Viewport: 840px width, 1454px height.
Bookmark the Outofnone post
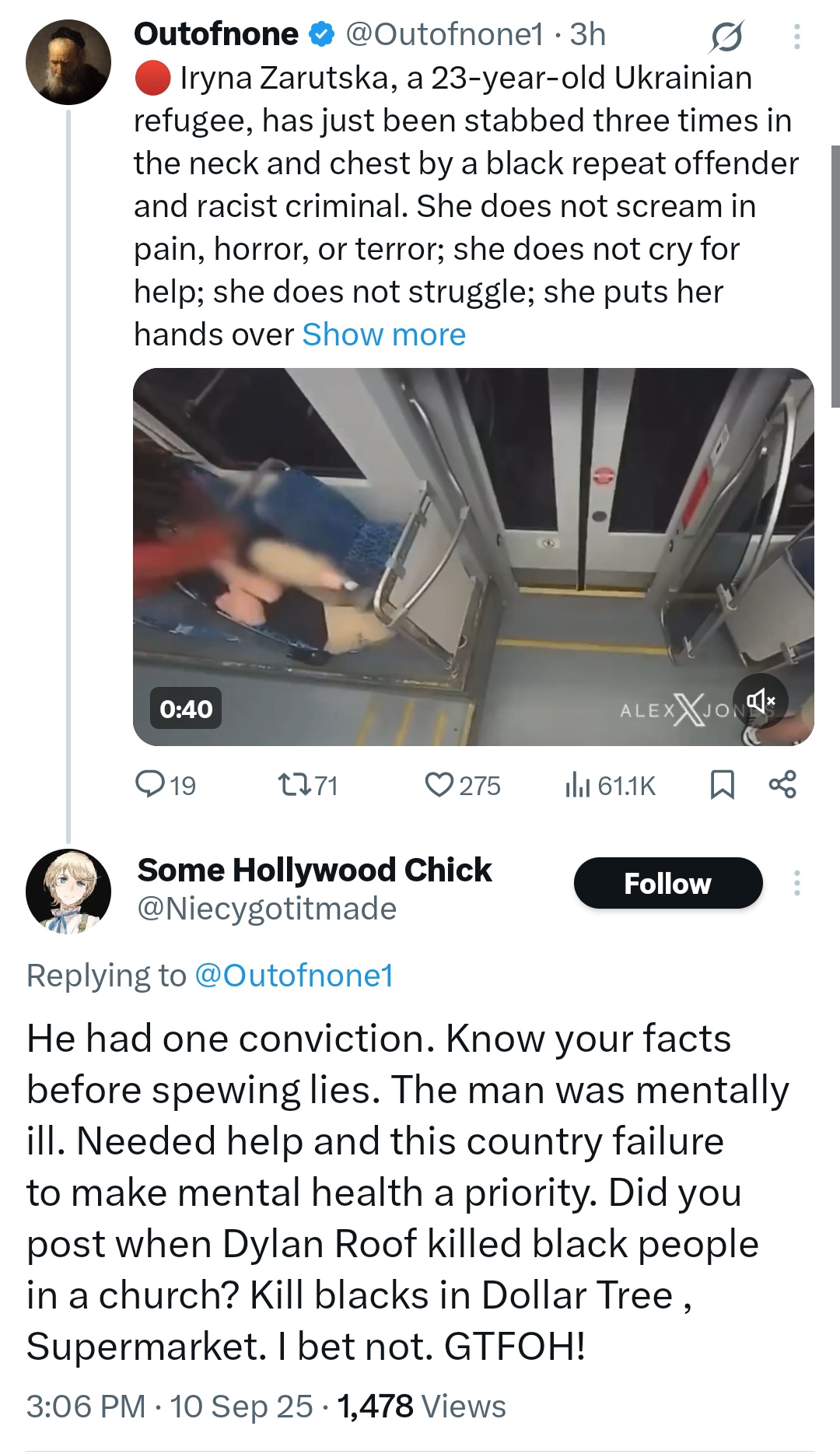point(723,784)
